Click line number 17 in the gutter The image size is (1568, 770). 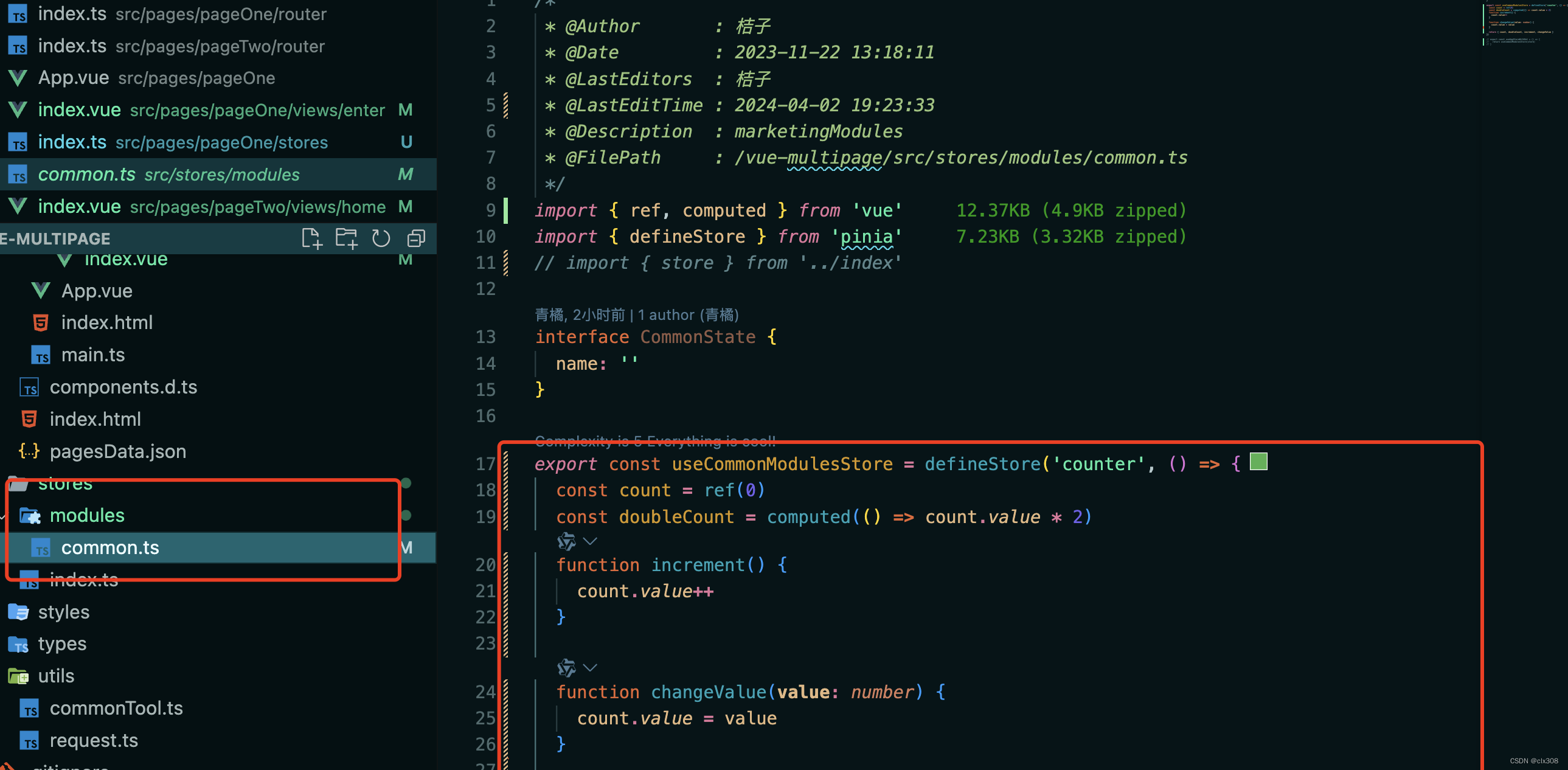click(x=486, y=464)
